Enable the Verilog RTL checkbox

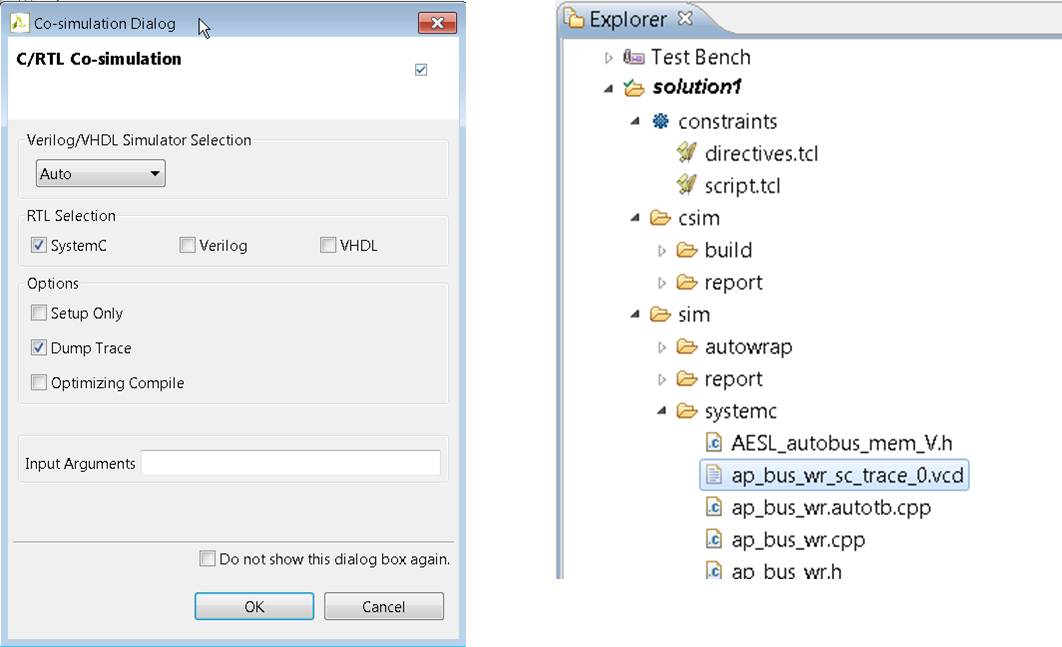pyautogui.click(x=187, y=244)
